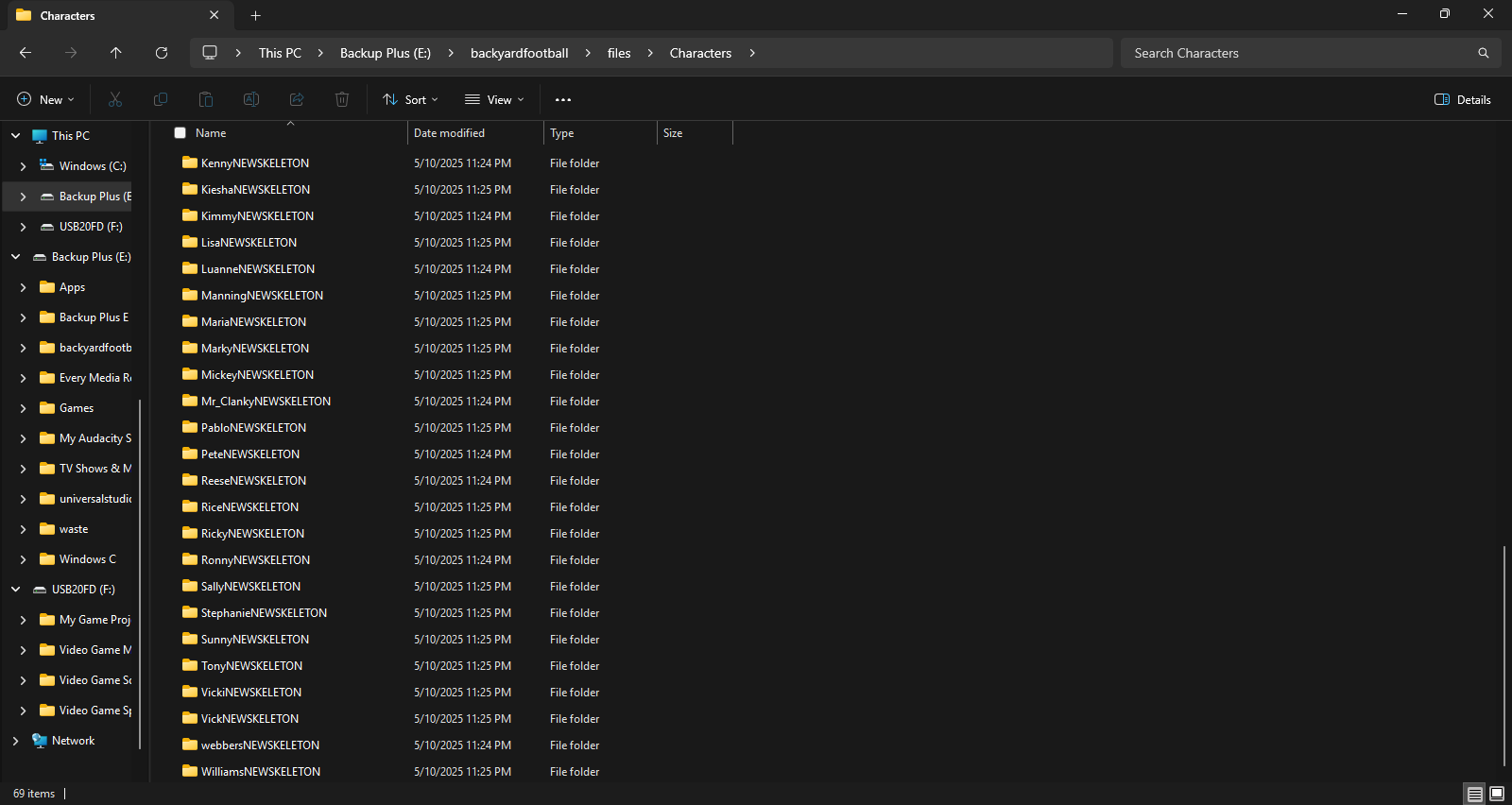Image resolution: width=1512 pixels, height=805 pixels.
Task: Click Characters in the address breadcrumb
Action: click(700, 53)
